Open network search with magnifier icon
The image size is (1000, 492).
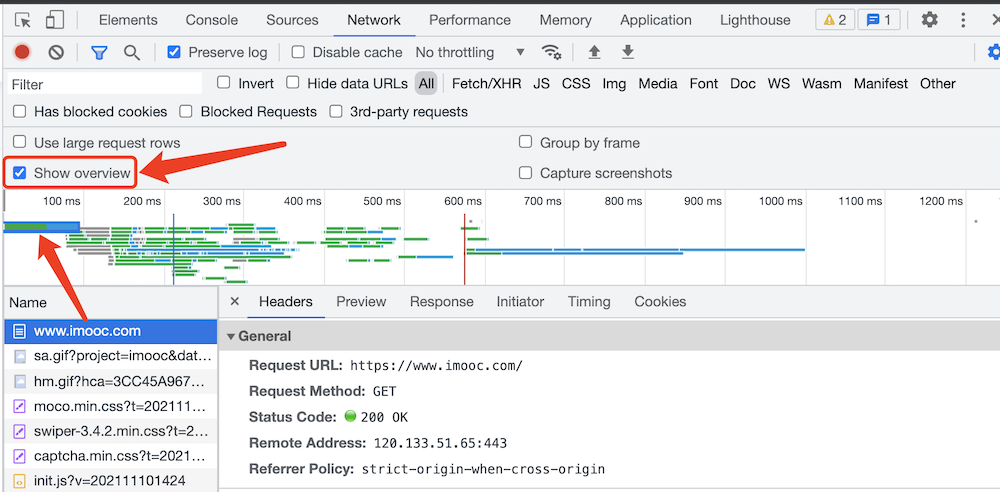click(132, 52)
